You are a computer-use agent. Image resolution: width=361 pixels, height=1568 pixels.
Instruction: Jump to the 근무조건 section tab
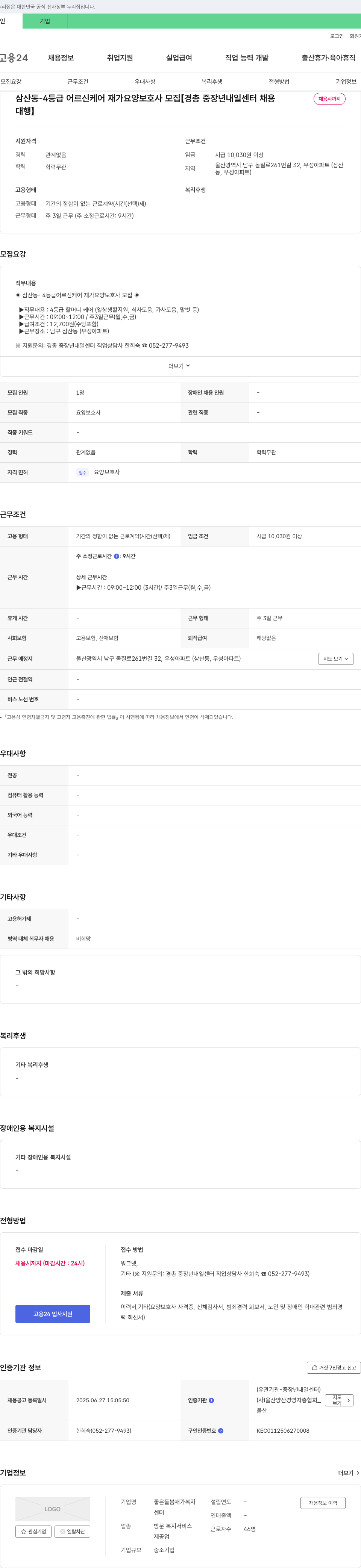tap(78, 82)
